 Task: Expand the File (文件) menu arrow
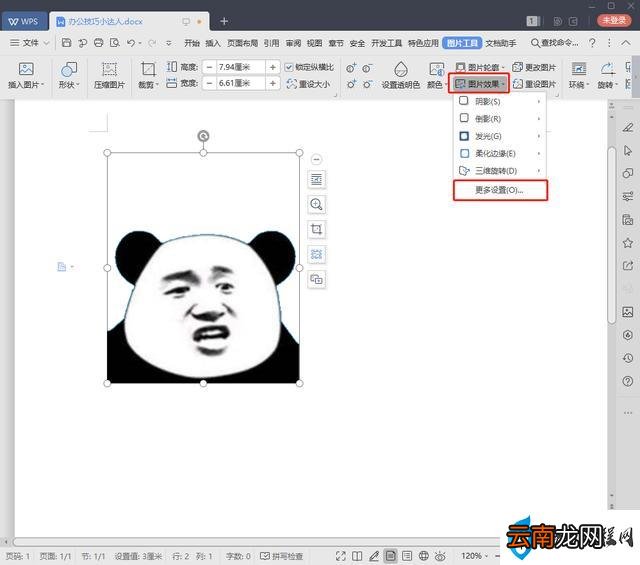(x=46, y=43)
